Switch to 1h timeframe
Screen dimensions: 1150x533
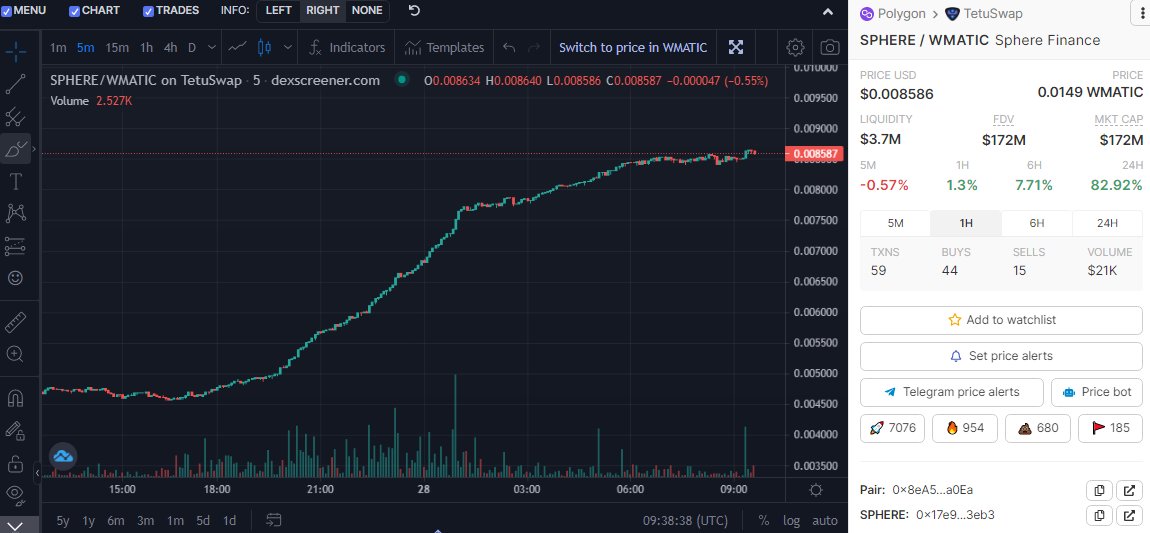147,48
